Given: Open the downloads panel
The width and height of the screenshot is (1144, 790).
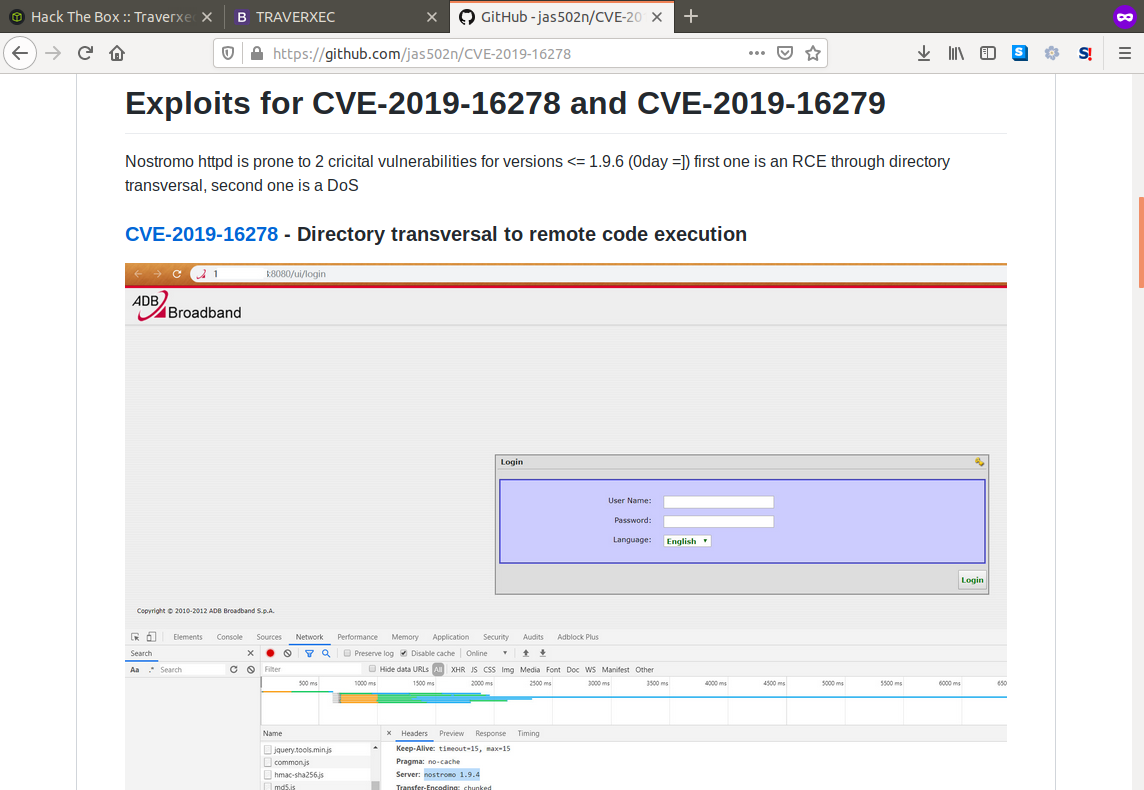Looking at the screenshot, I should (x=924, y=54).
